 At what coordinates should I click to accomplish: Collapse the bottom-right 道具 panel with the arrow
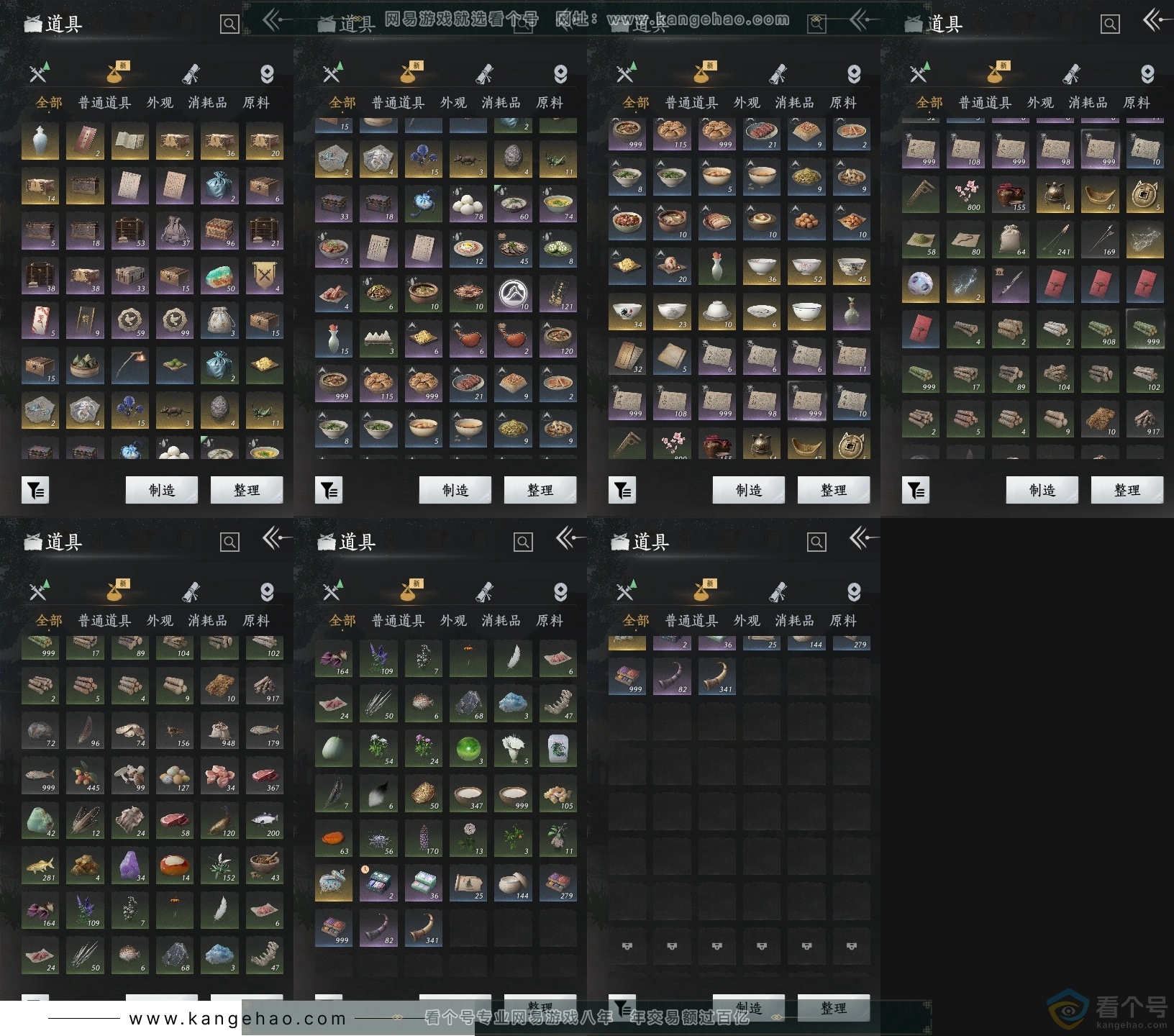pos(864,538)
